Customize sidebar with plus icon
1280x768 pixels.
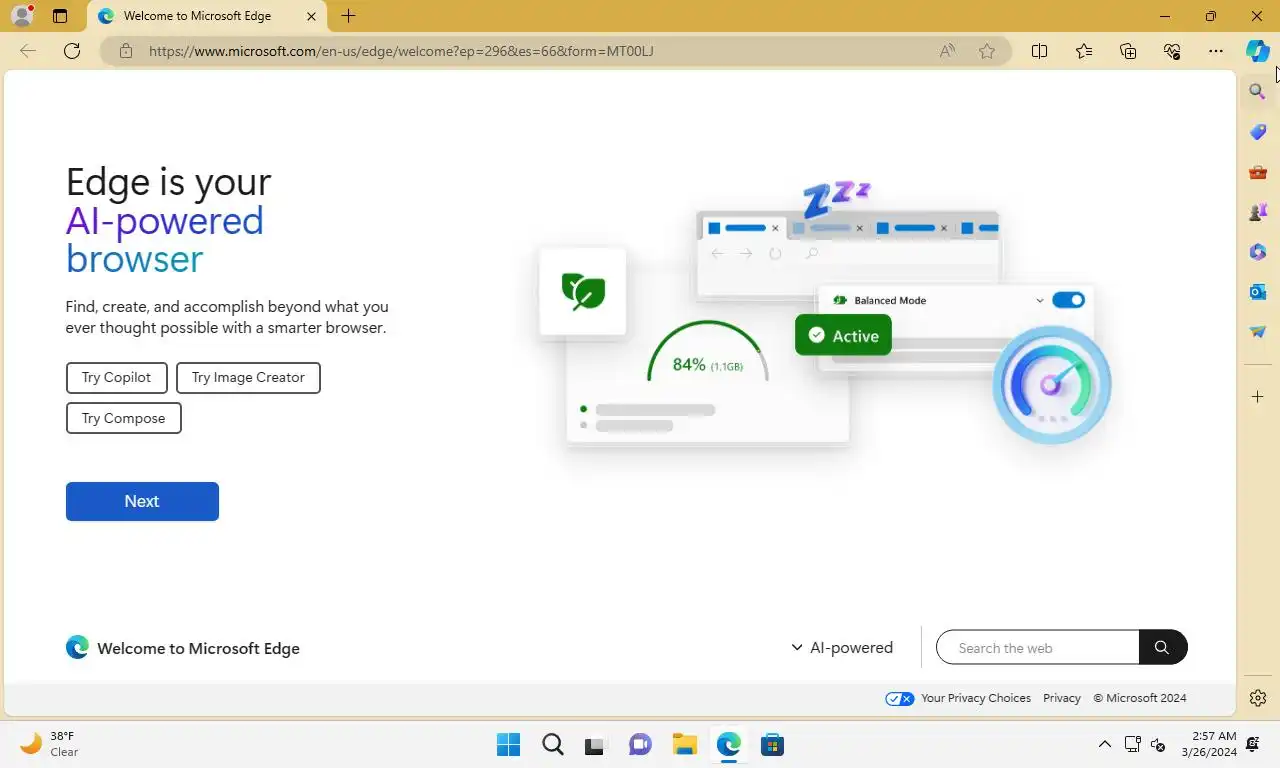(1258, 397)
